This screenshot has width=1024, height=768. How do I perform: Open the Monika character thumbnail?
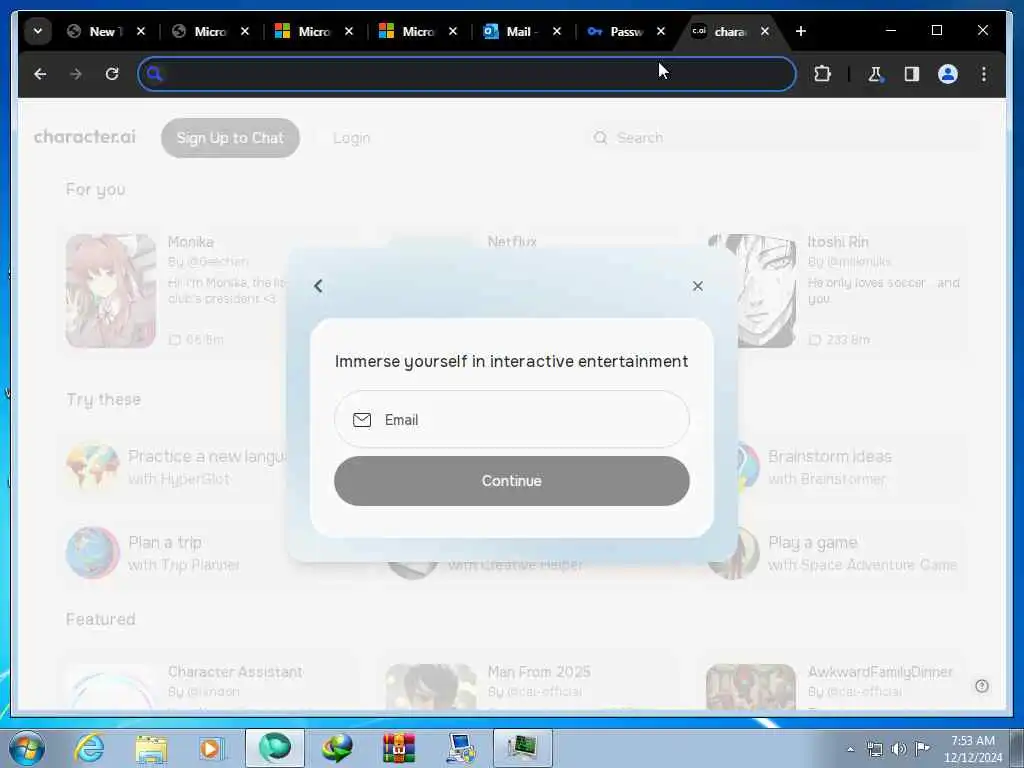111,291
